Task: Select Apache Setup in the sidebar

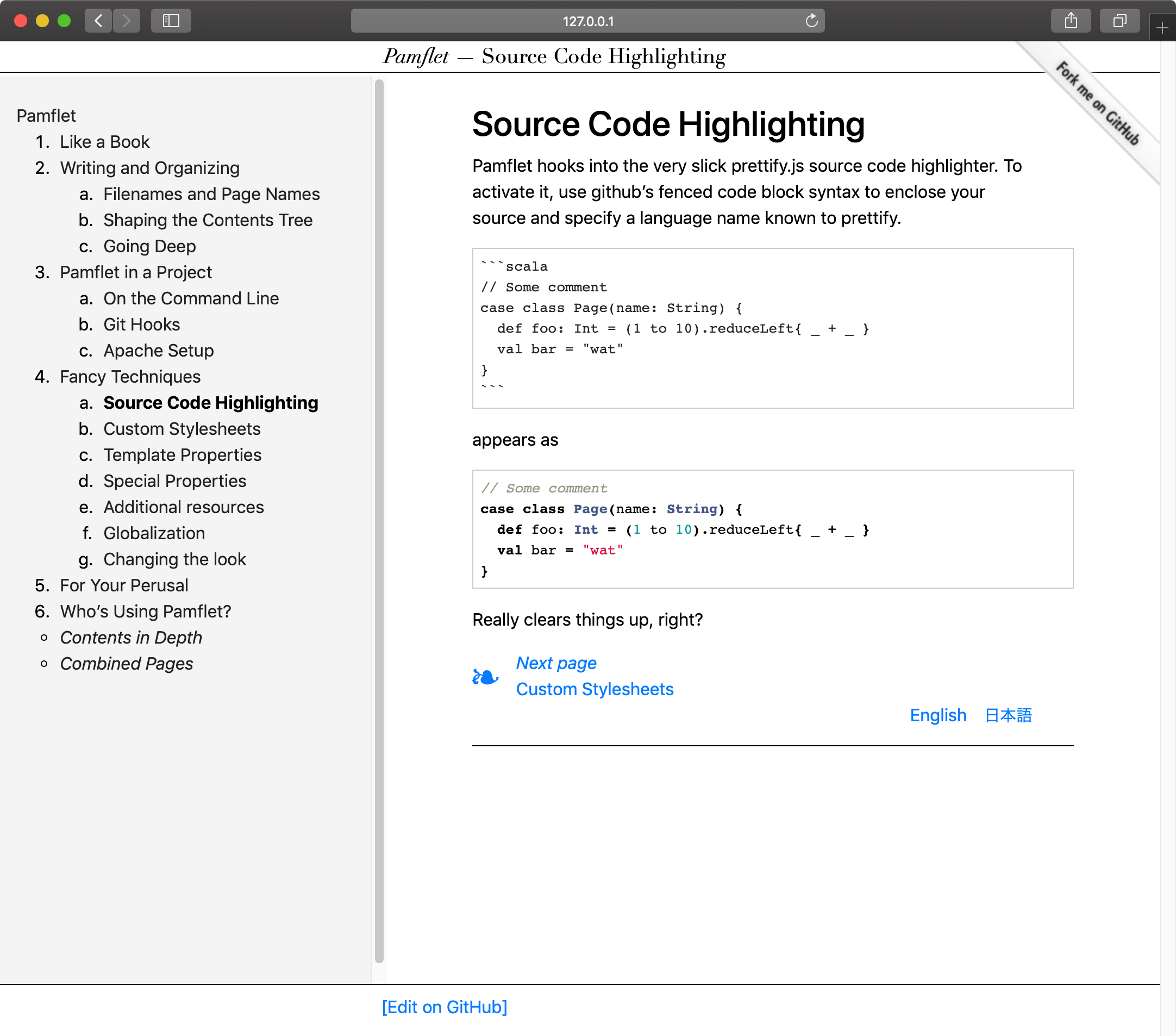Action: pyautogui.click(x=158, y=350)
